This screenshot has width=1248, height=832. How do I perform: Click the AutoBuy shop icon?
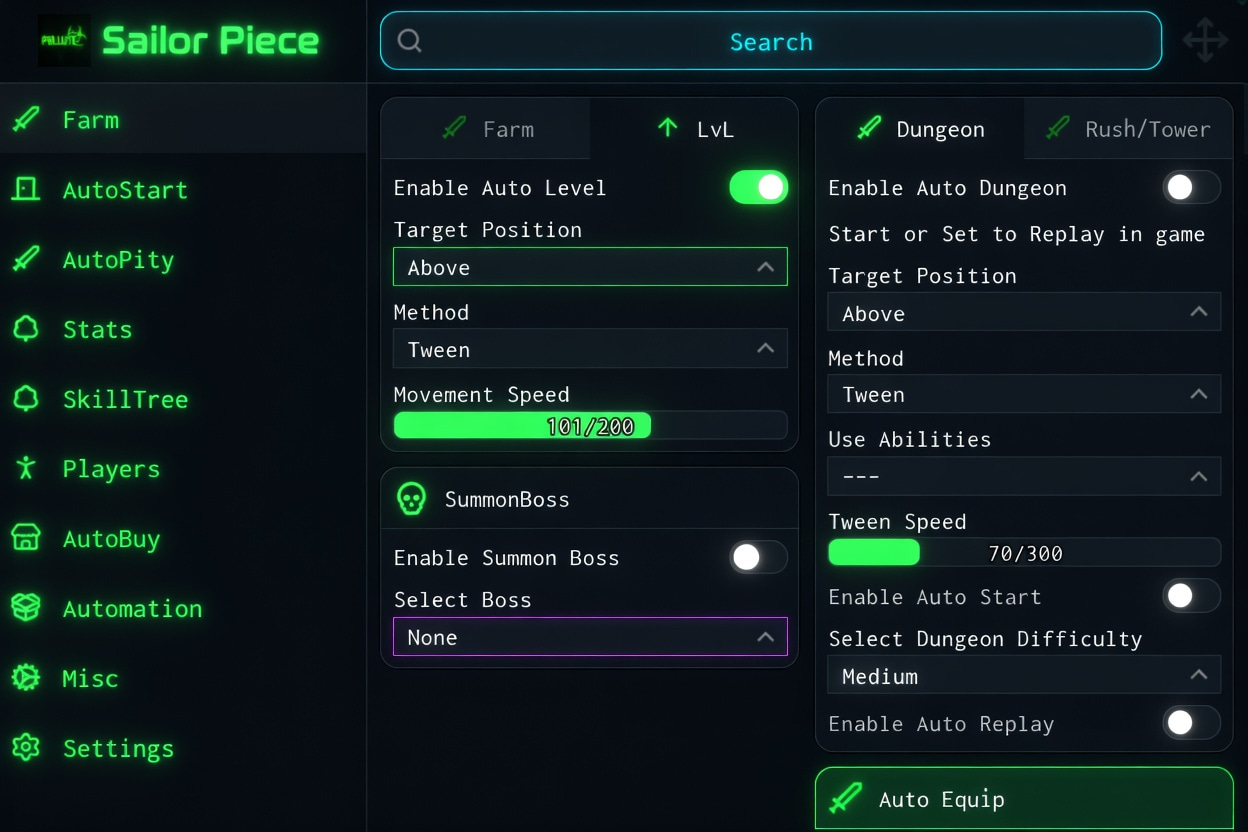tap(26, 538)
